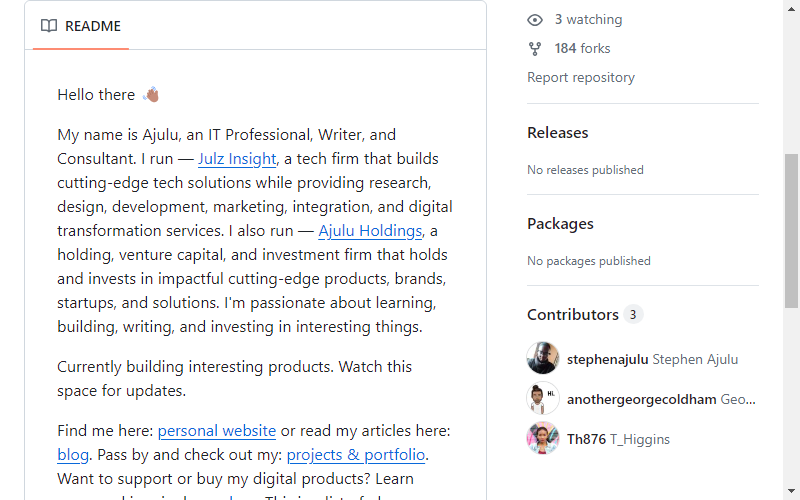
Task: Click the vertical scrollbar thumb
Action: tap(791, 231)
